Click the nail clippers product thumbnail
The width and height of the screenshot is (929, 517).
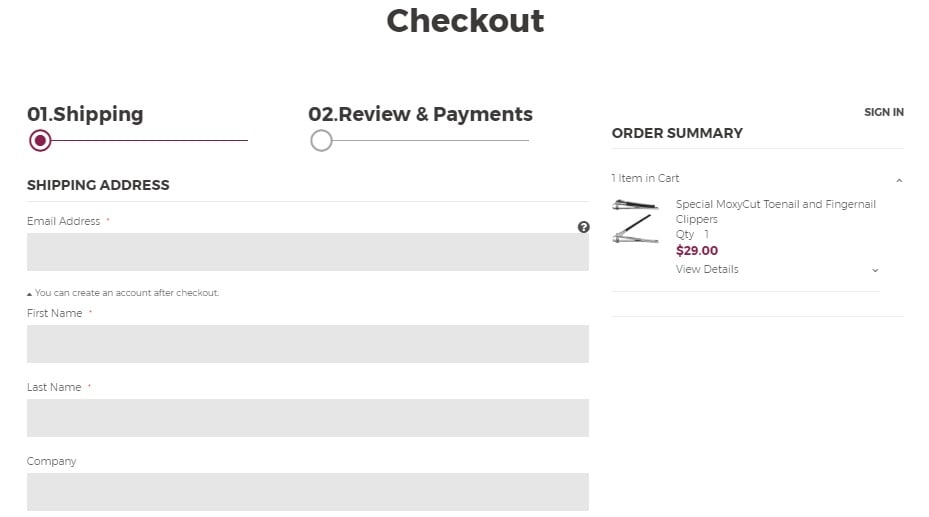pyautogui.click(x=635, y=221)
